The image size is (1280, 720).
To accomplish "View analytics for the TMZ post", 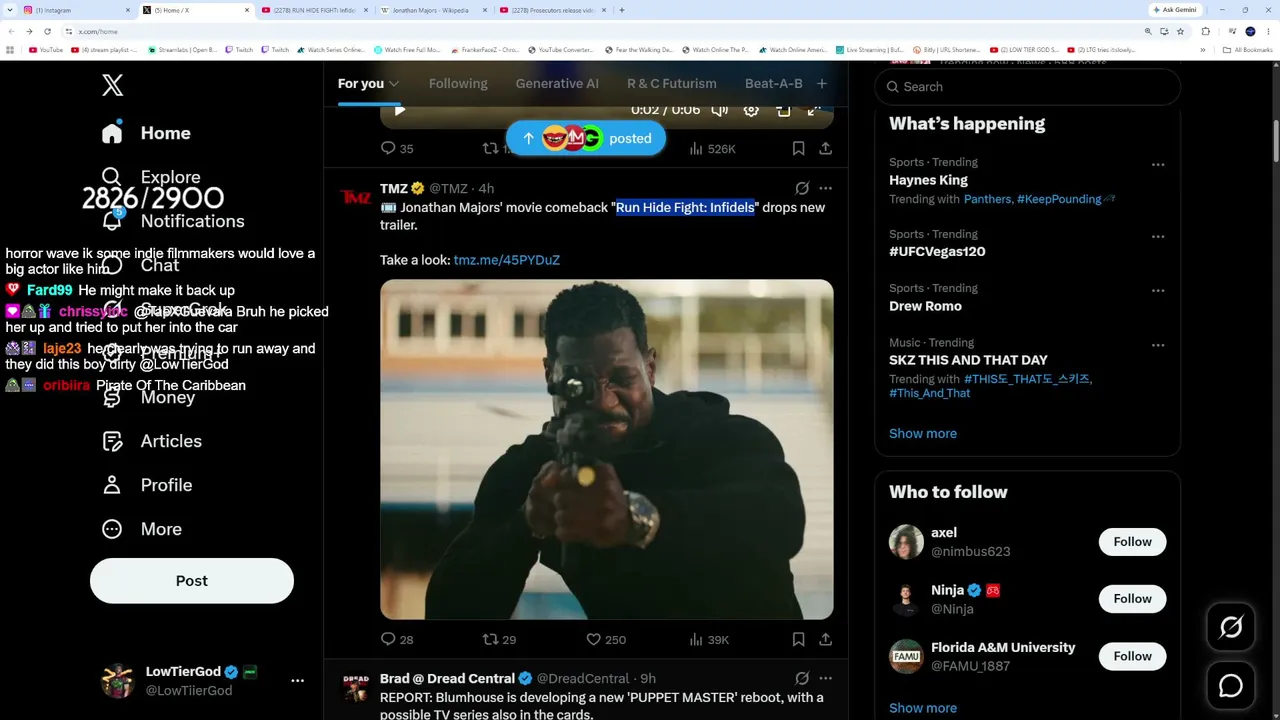I will point(709,640).
